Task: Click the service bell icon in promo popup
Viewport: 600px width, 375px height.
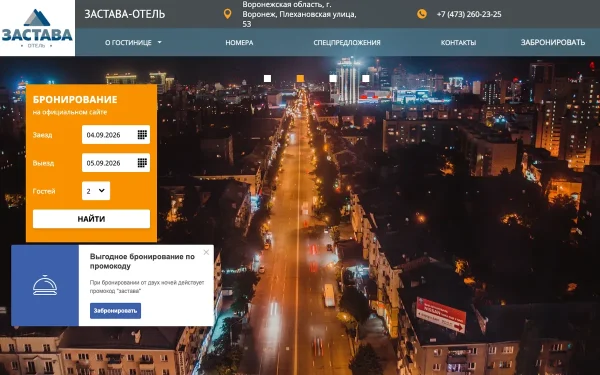Action: pos(45,285)
